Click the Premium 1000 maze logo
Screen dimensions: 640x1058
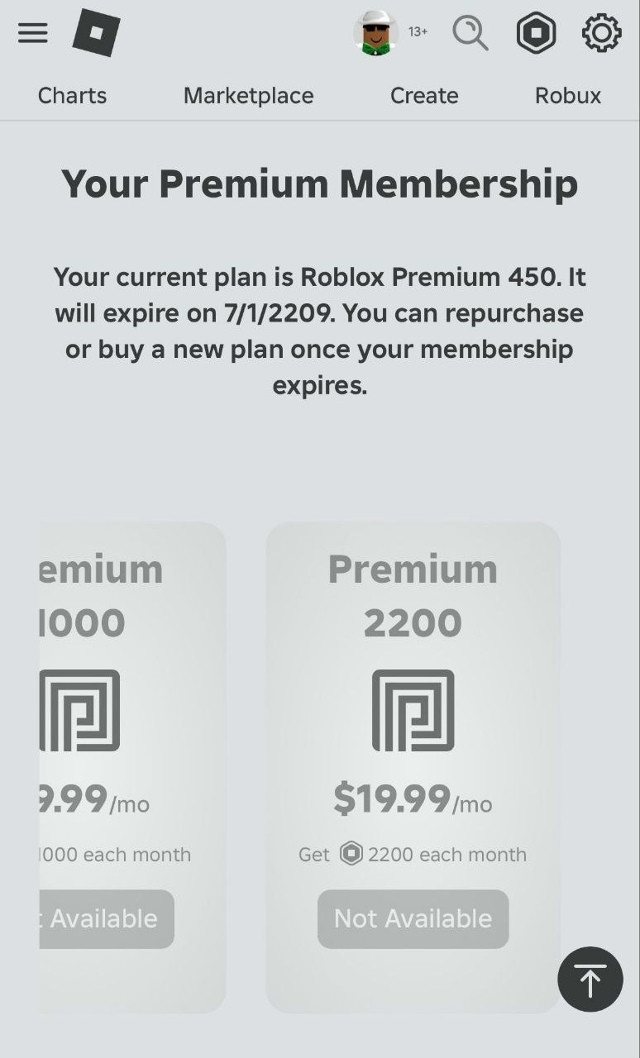click(80, 710)
